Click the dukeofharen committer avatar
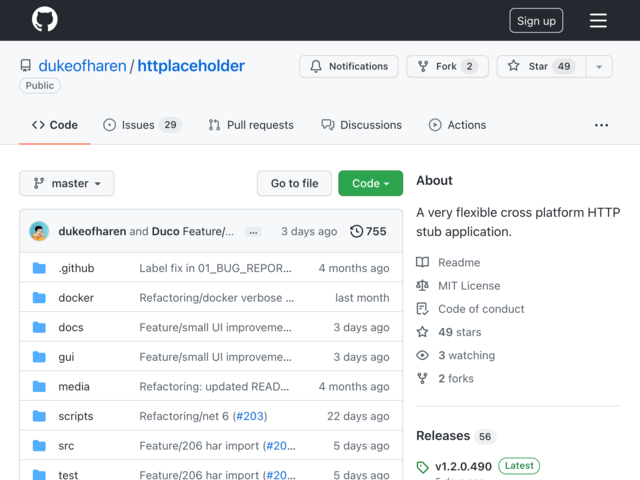The height and width of the screenshot is (480, 640). click(39, 231)
